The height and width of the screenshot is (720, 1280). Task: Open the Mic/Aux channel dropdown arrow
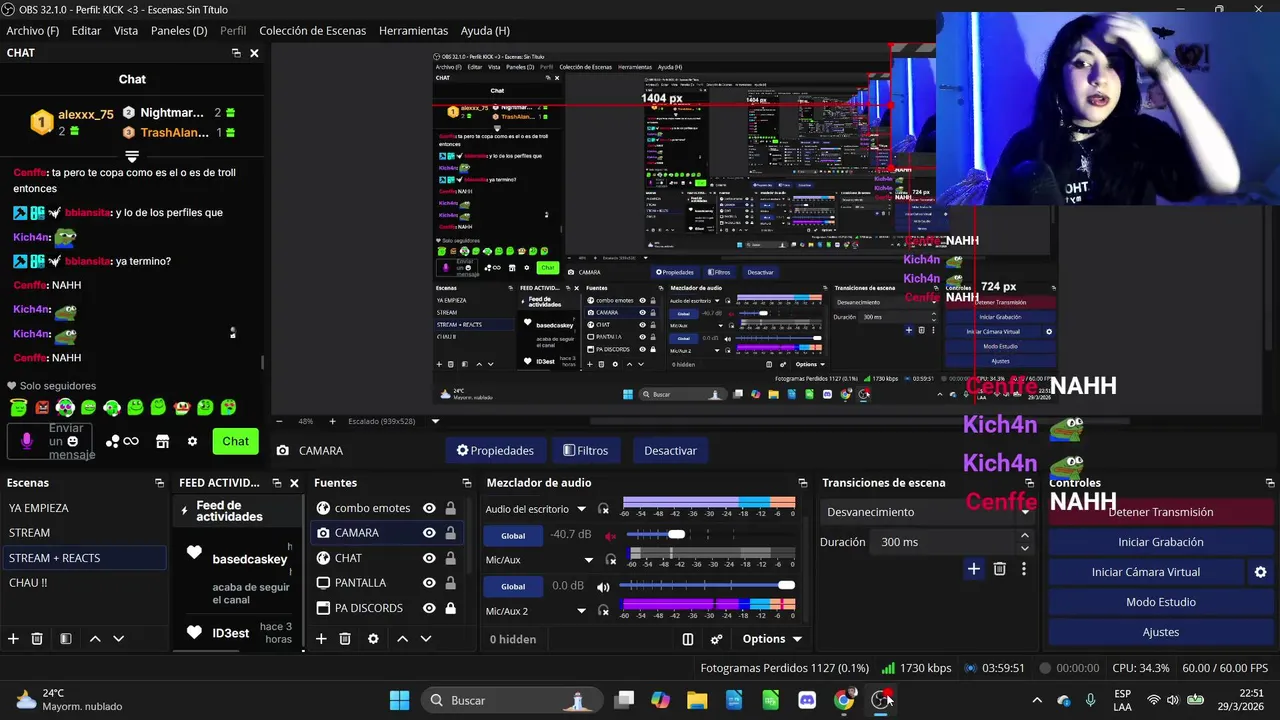point(589,560)
